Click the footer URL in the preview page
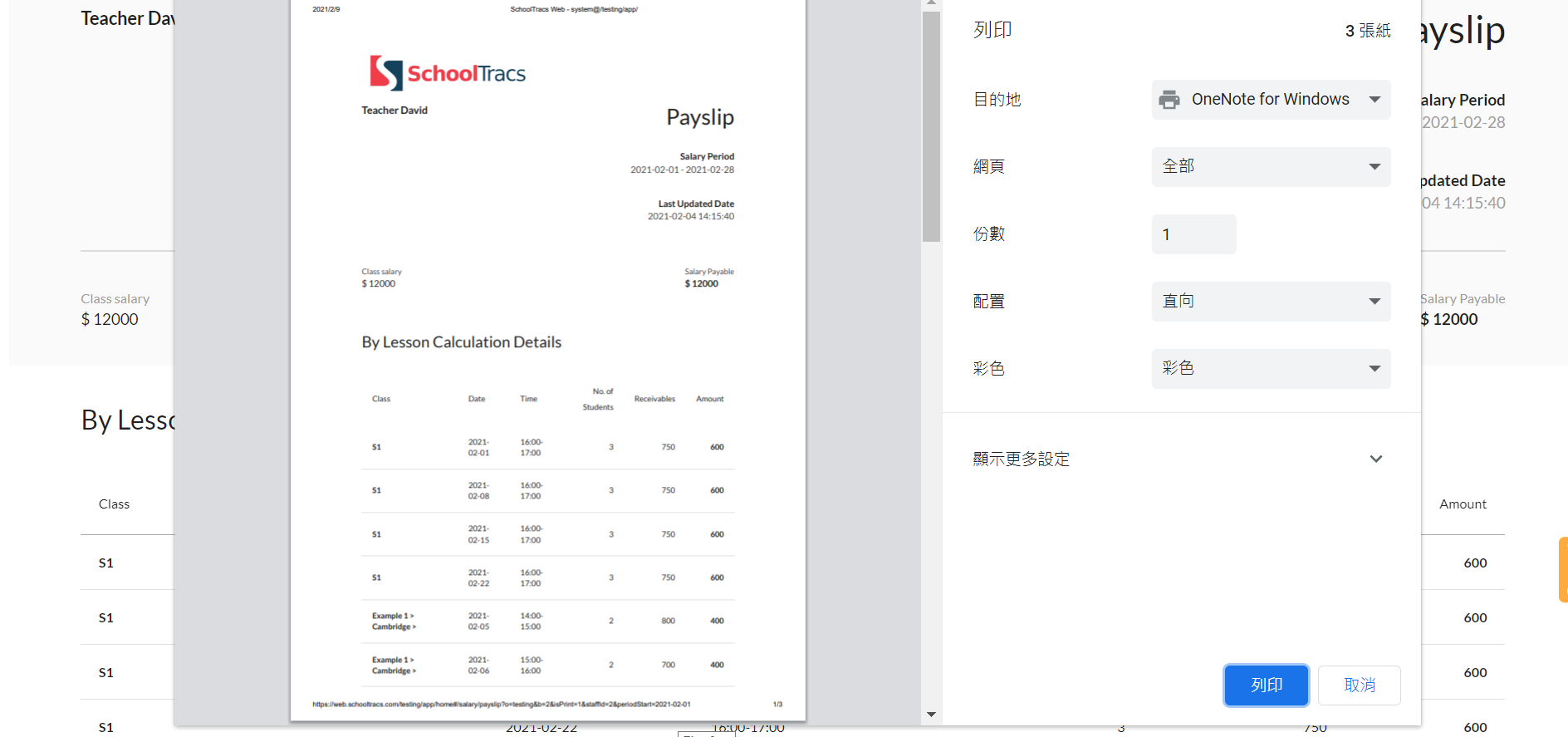This screenshot has width=1568, height=737. pyautogui.click(x=501, y=705)
